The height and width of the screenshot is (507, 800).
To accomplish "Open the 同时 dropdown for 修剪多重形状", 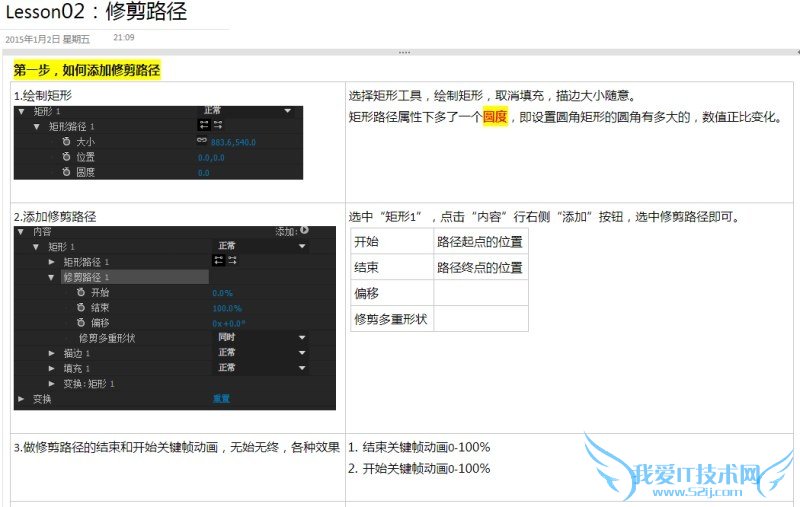I will click(x=261, y=337).
